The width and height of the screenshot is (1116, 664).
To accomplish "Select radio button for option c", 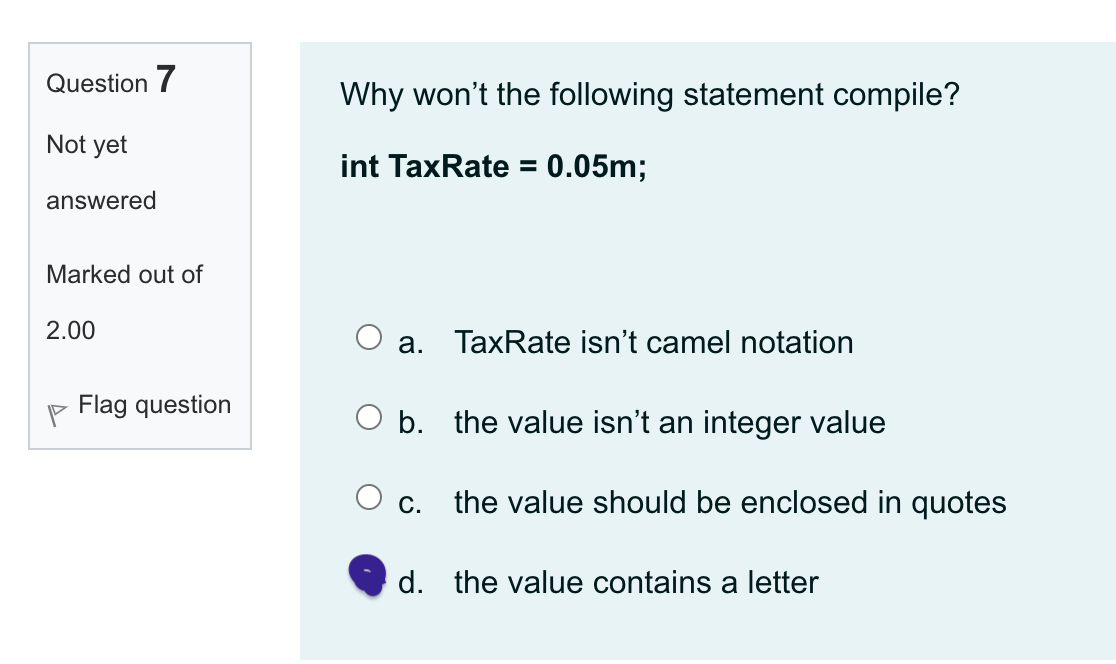I will (x=369, y=497).
